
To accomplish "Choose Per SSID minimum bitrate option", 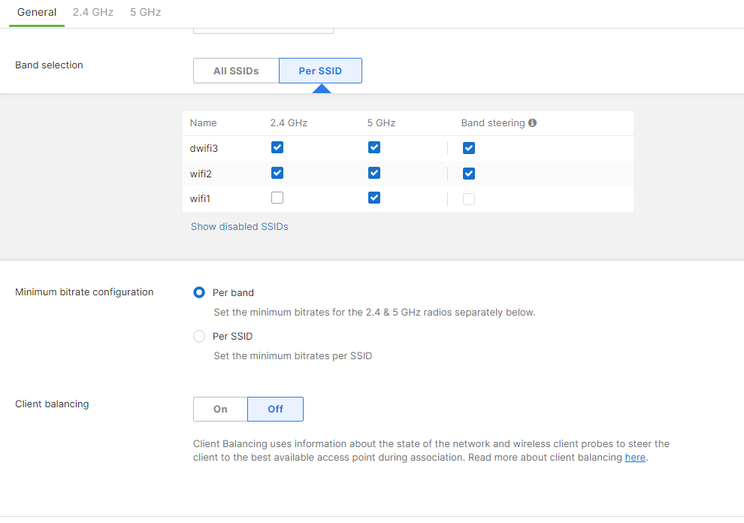I will 199,337.
